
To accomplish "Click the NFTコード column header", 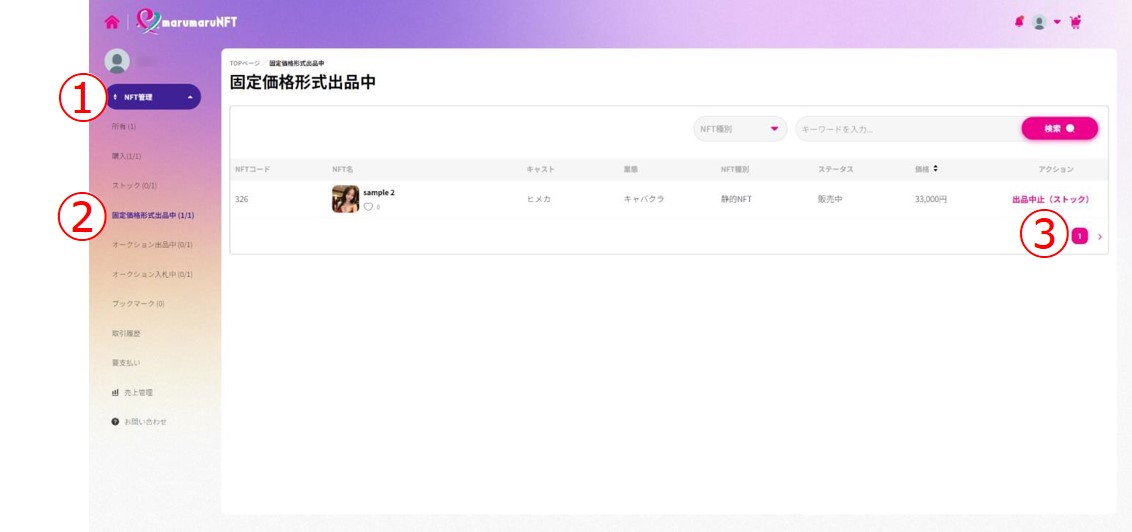I will (253, 169).
